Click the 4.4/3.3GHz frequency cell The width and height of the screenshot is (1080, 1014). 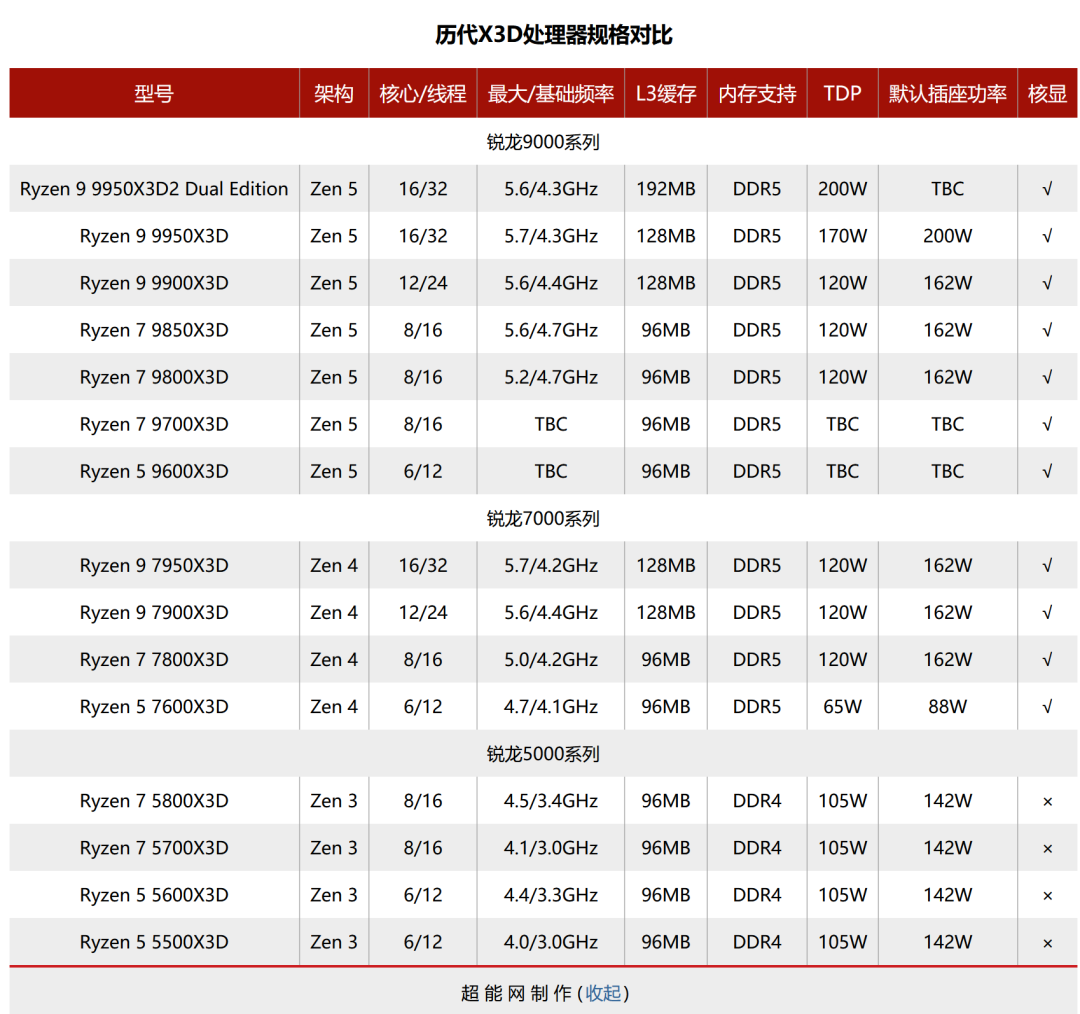click(551, 896)
